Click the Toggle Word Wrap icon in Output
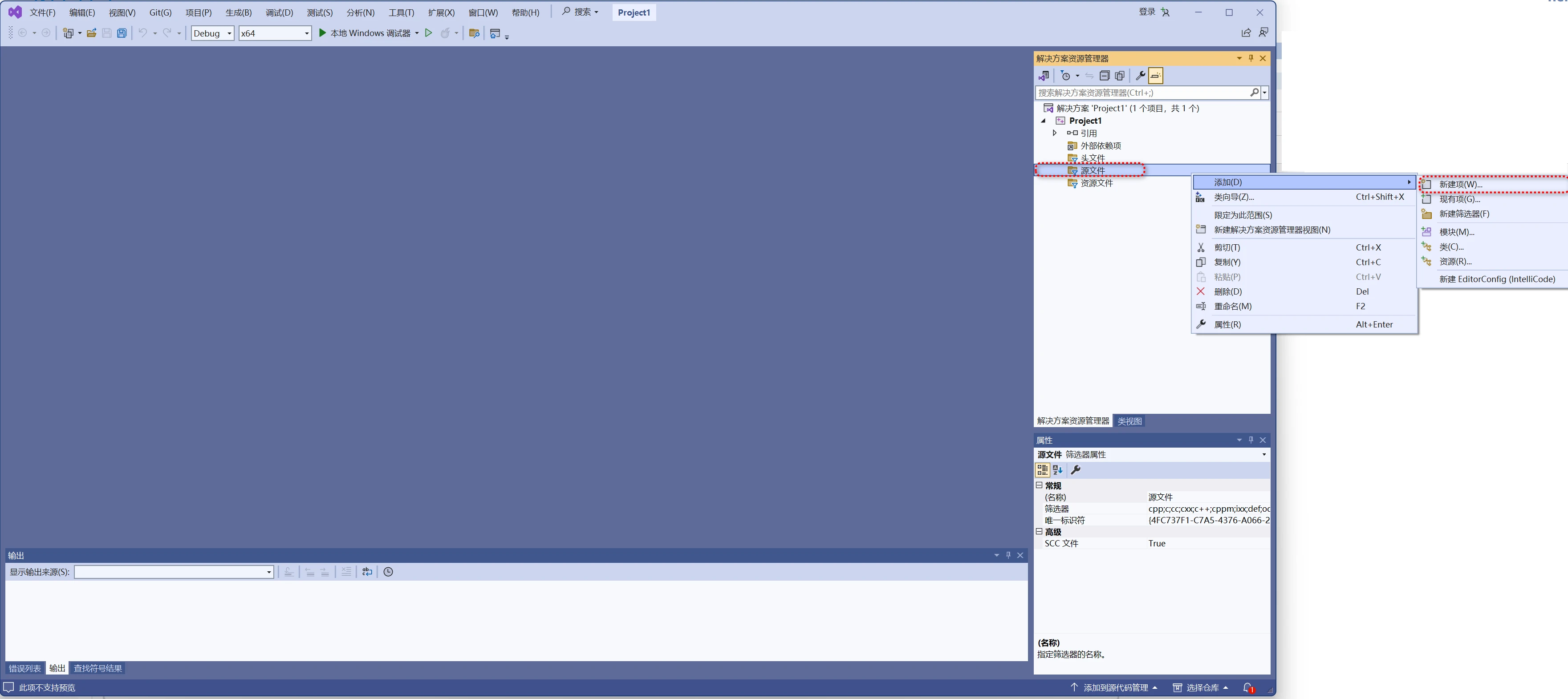Image resolution: width=1568 pixels, height=699 pixels. point(367,572)
